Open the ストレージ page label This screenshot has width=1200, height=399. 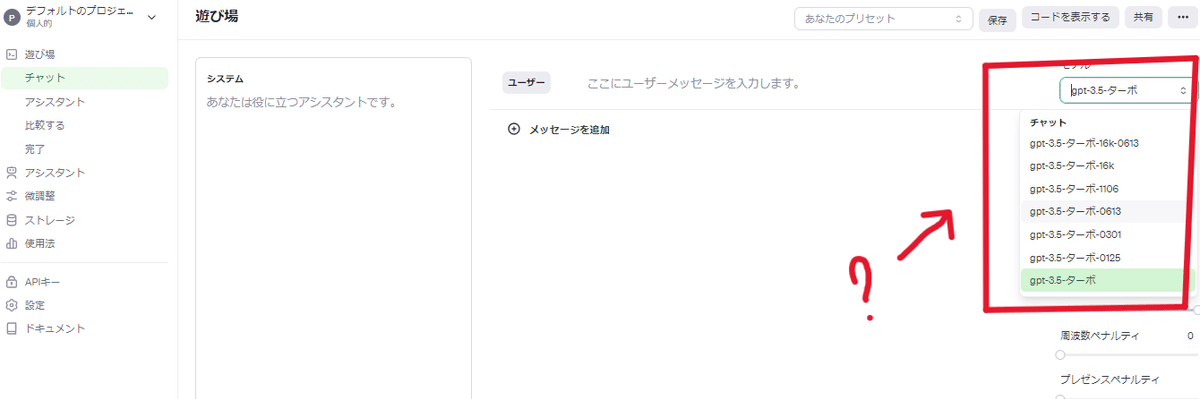pos(50,220)
